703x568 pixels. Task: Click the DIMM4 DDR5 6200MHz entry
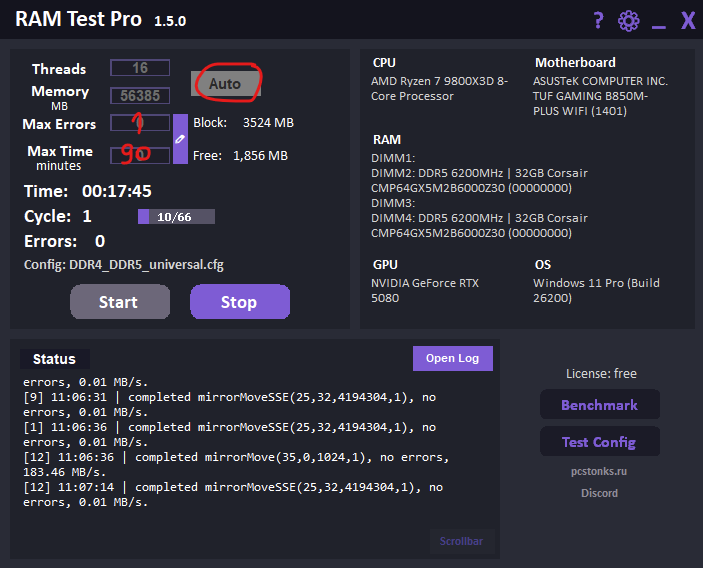479,225
